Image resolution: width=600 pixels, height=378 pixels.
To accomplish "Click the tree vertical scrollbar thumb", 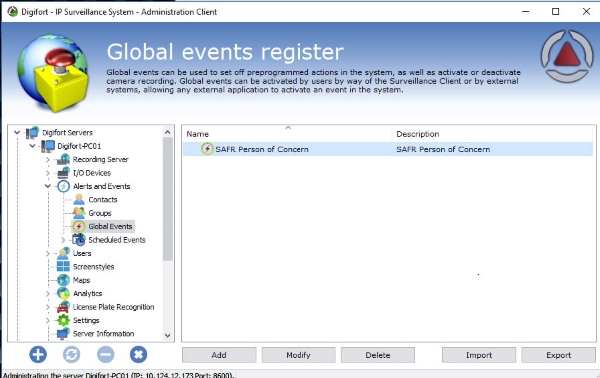I will pos(168,199).
